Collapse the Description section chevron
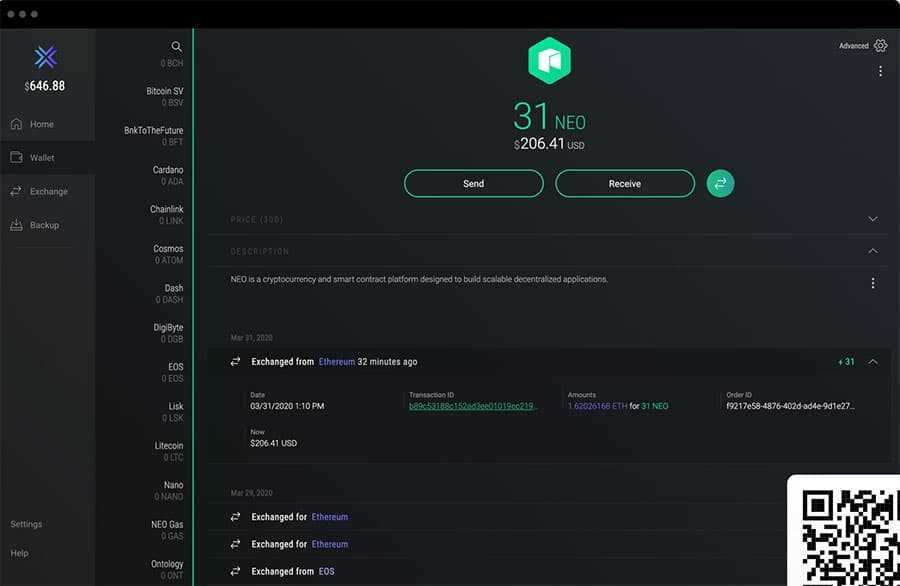Screen dimensions: 900x586 click(872, 251)
